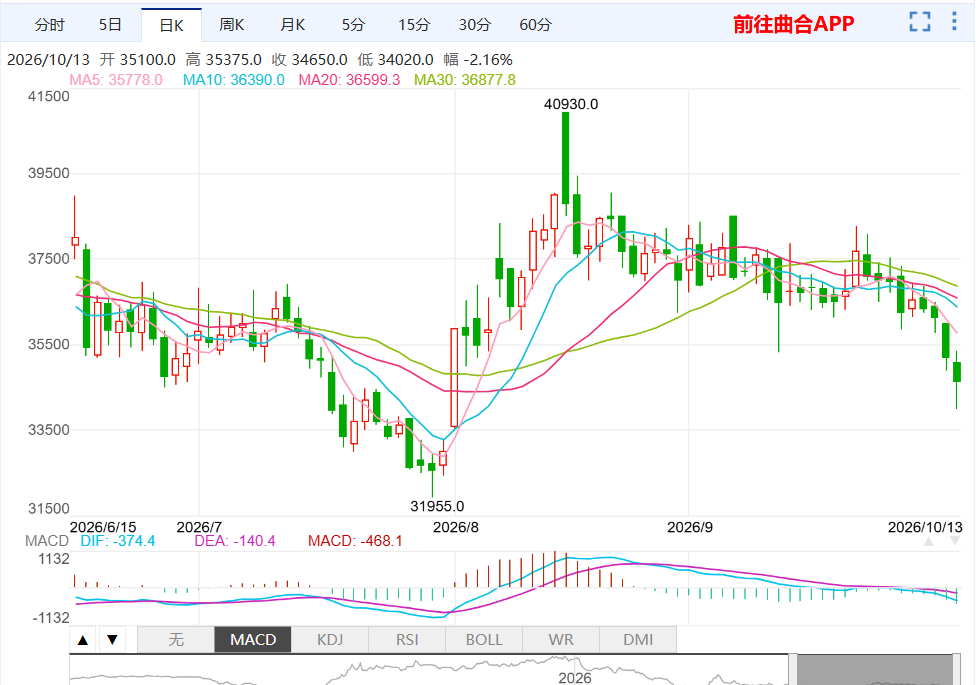This screenshot has width=976, height=685.
Task: Select the 30分 interval tab
Action: point(475,25)
